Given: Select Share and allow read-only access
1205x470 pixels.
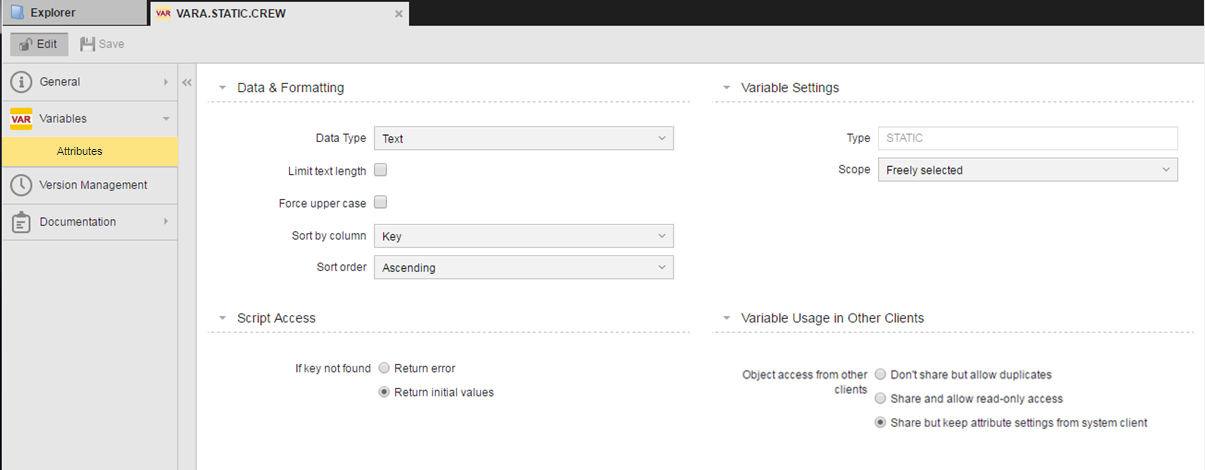Looking at the screenshot, I should [x=880, y=398].
